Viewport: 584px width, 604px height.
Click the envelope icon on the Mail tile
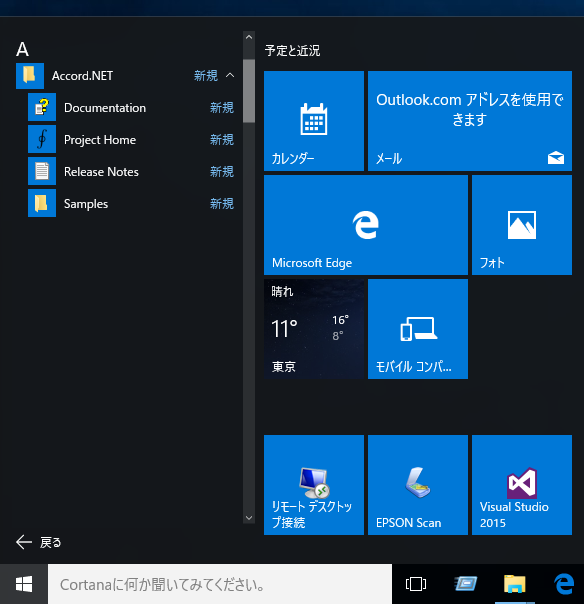click(x=556, y=158)
